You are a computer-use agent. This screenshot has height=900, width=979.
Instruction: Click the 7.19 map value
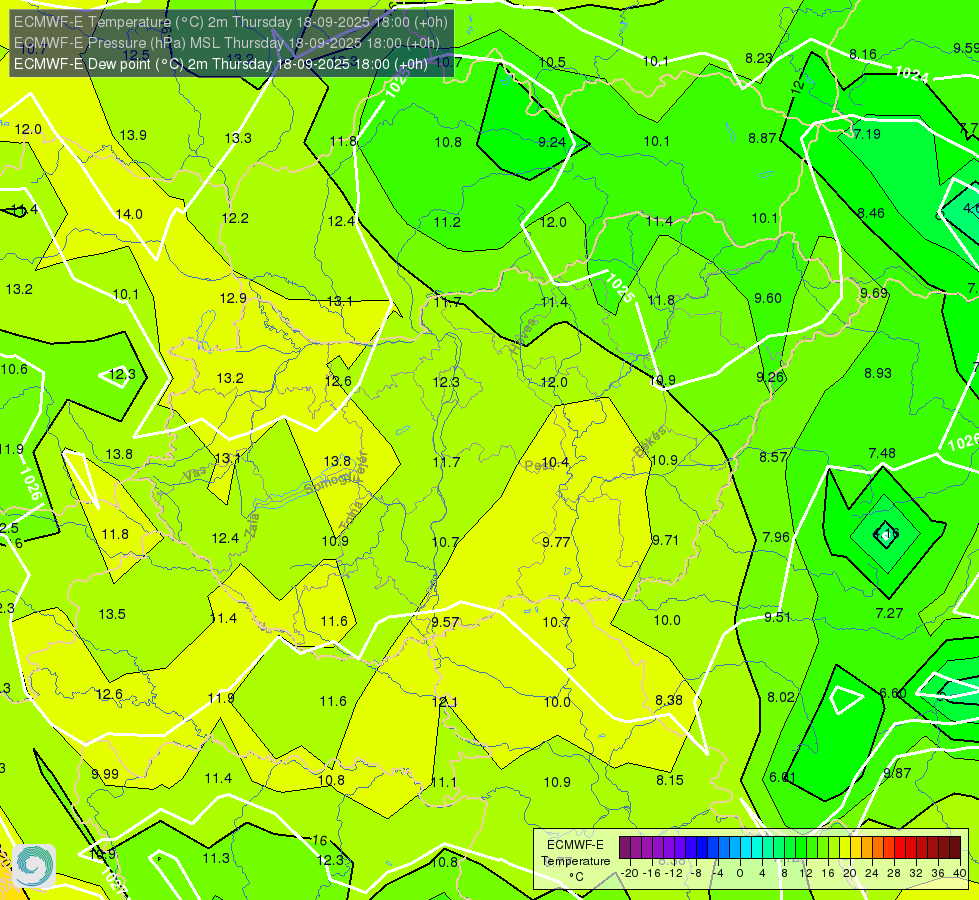[867, 134]
